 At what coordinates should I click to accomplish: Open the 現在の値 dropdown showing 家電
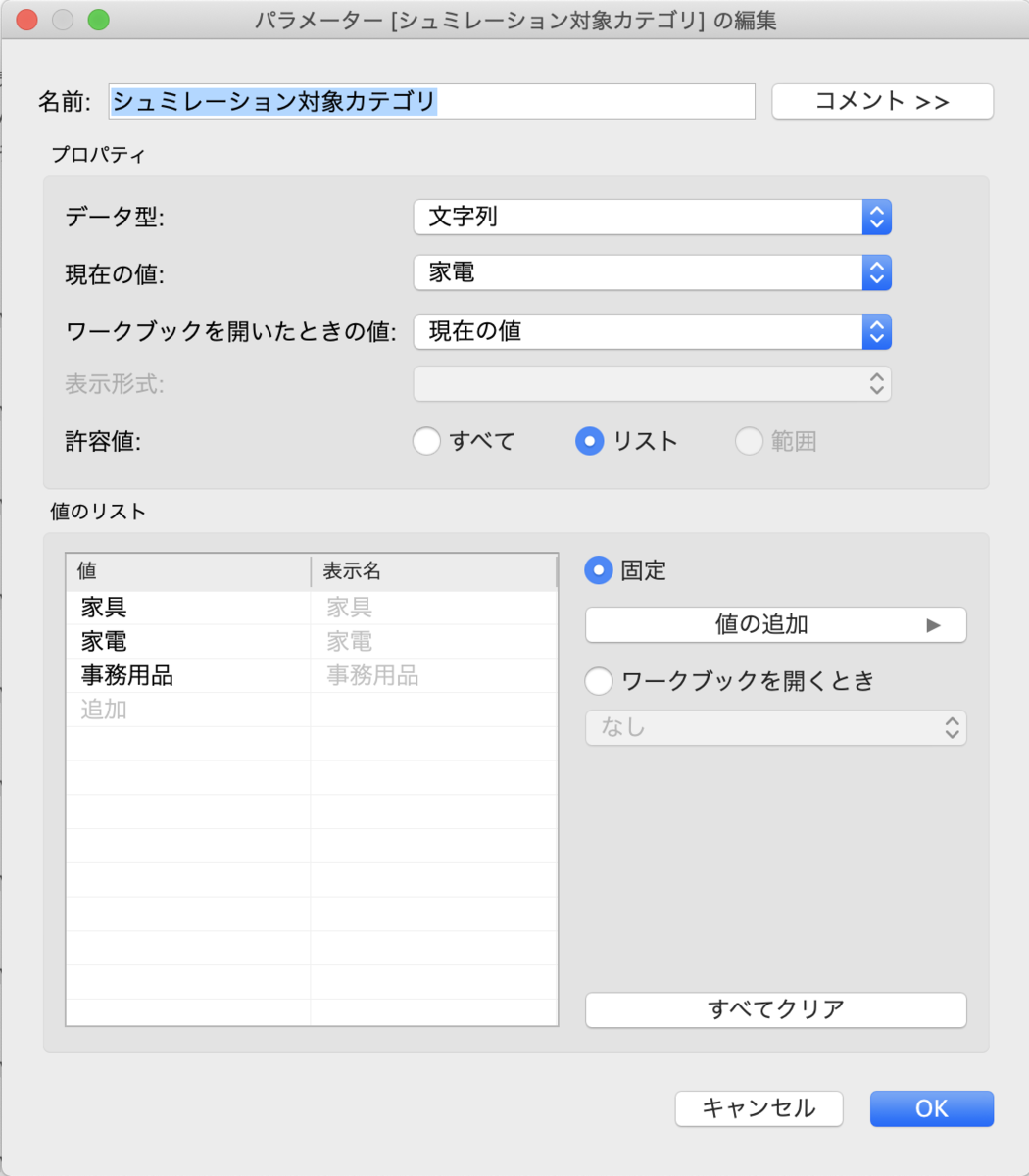point(653,272)
